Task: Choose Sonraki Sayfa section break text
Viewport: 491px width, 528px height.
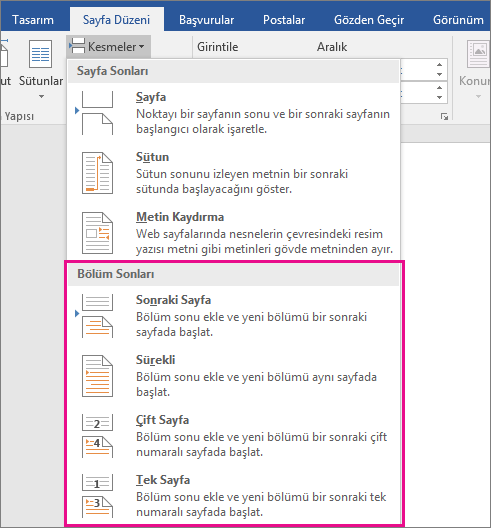Action: tap(173, 300)
